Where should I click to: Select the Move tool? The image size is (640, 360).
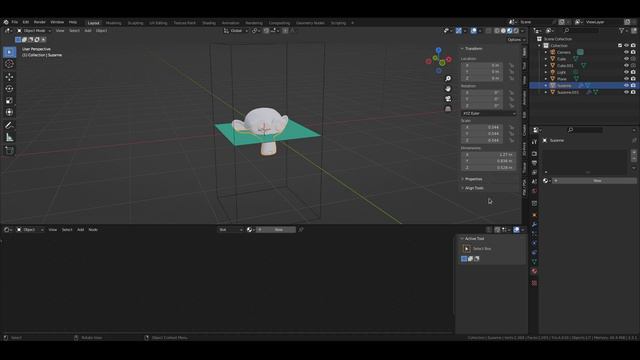[9, 77]
